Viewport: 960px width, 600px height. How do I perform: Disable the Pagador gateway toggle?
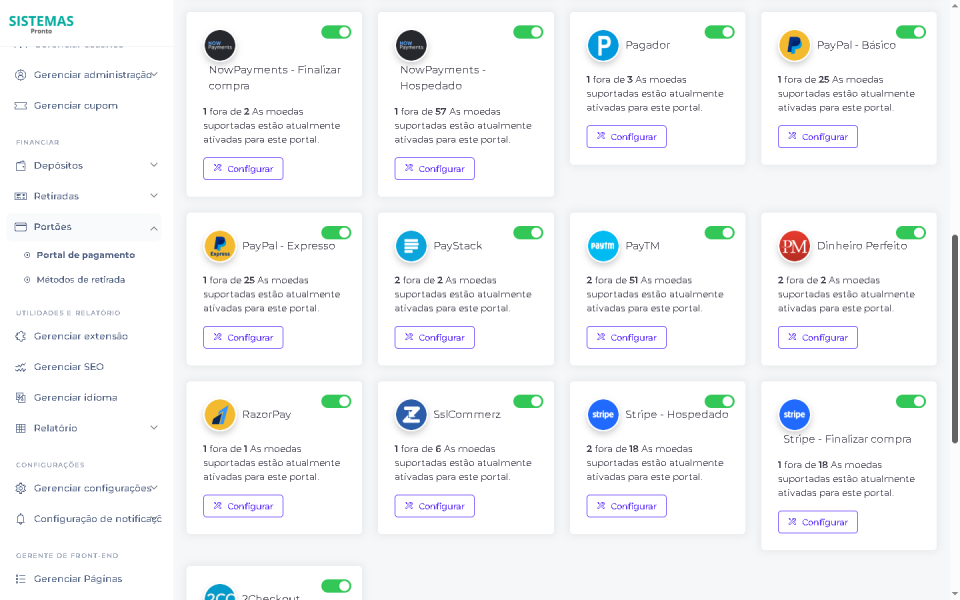[720, 32]
